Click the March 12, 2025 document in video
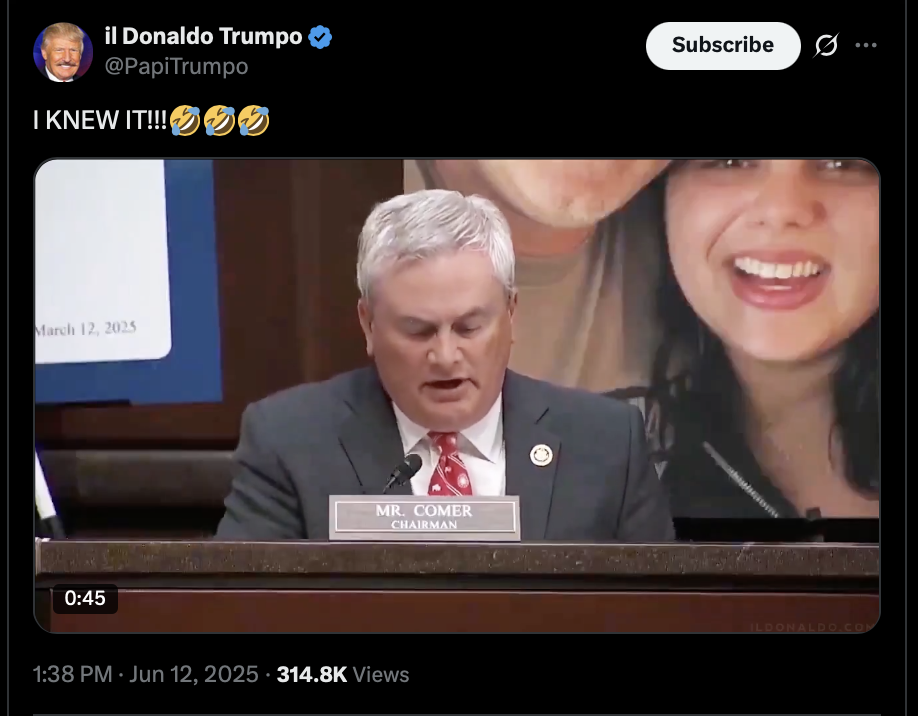The width and height of the screenshot is (918, 716). pyautogui.click(x=102, y=261)
